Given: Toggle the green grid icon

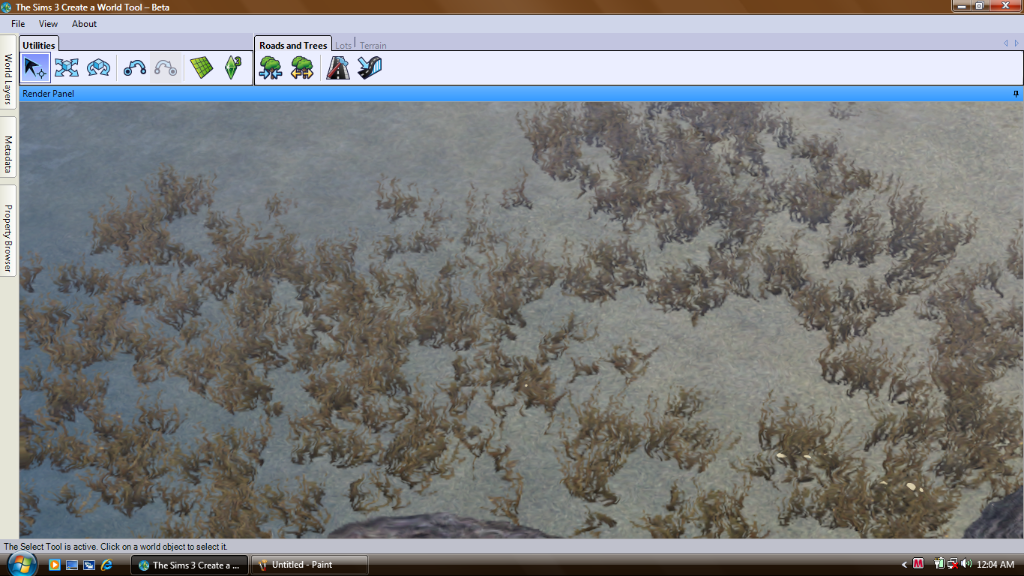Looking at the screenshot, I should [202, 68].
